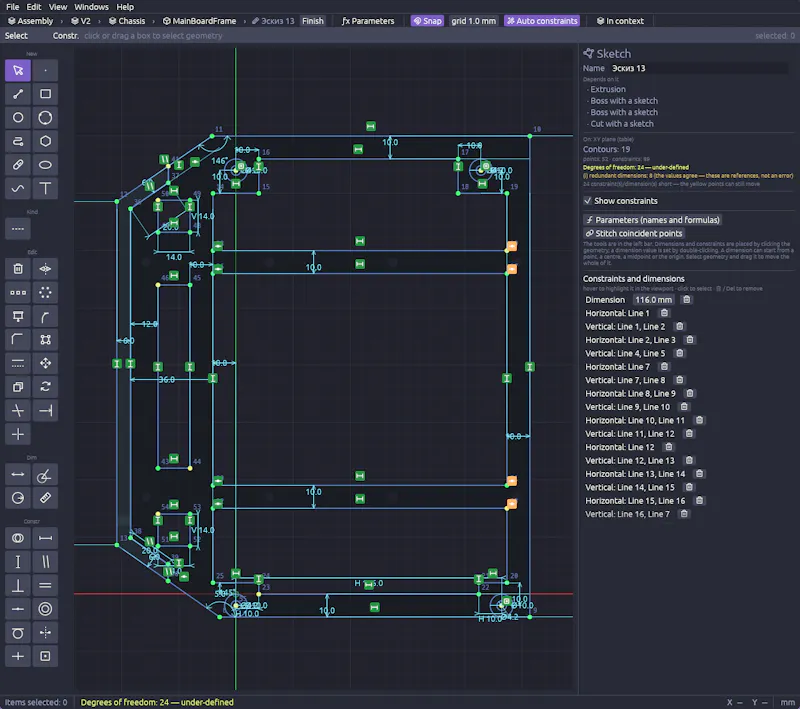Open Parameters (names and formulas)
Viewport: 800px width, 709px height.
pos(653,220)
